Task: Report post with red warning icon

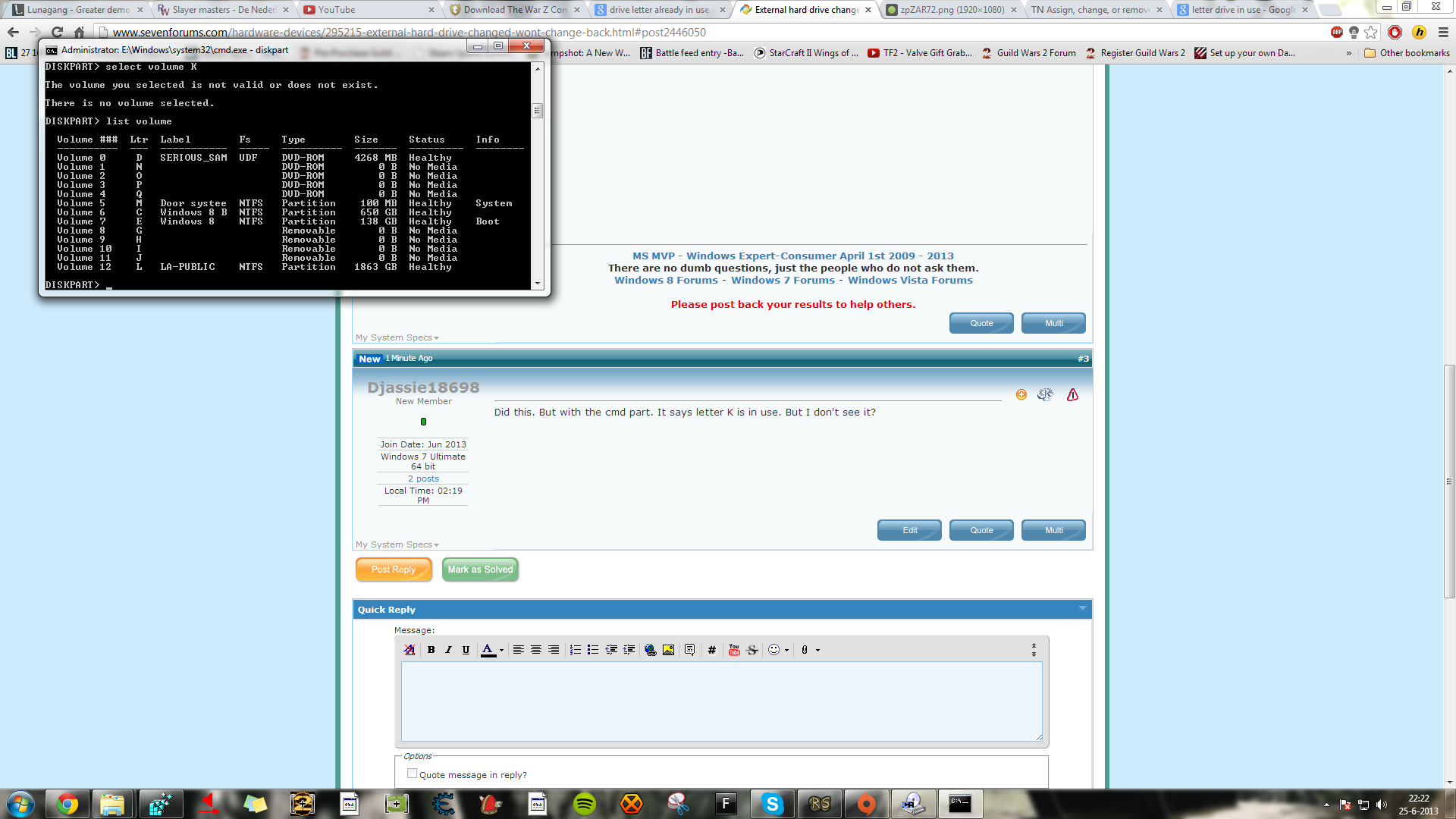Action: click(x=1072, y=394)
